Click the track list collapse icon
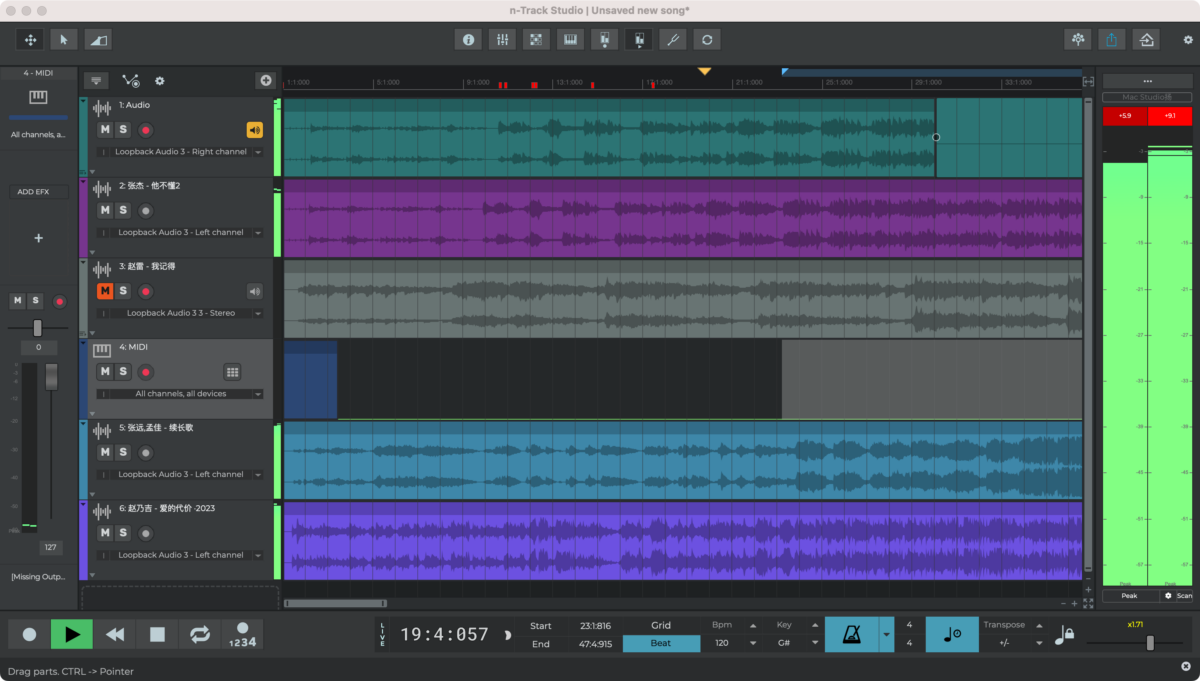Viewport: 1200px width, 681px height. (x=96, y=81)
